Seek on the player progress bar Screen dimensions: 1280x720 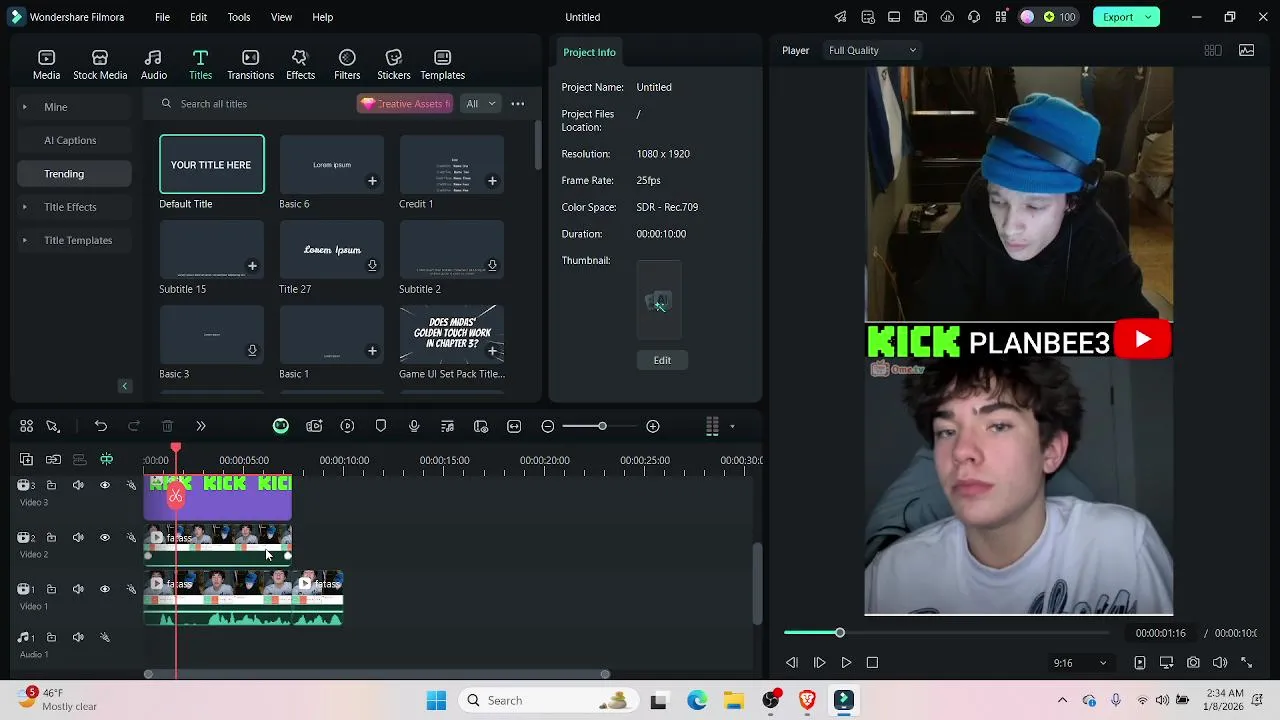(x=946, y=633)
